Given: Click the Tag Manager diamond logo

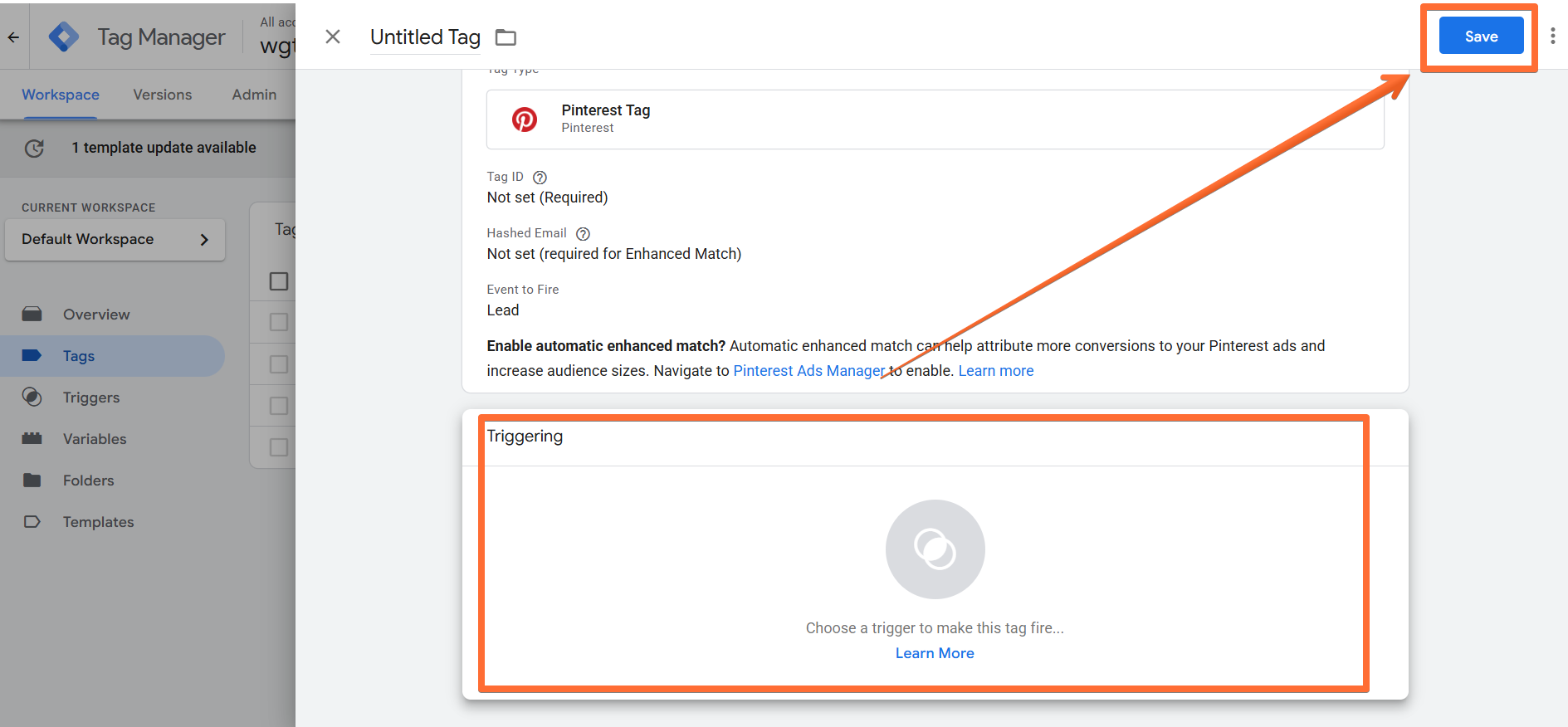Looking at the screenshot, I should [x=64, y=37].
